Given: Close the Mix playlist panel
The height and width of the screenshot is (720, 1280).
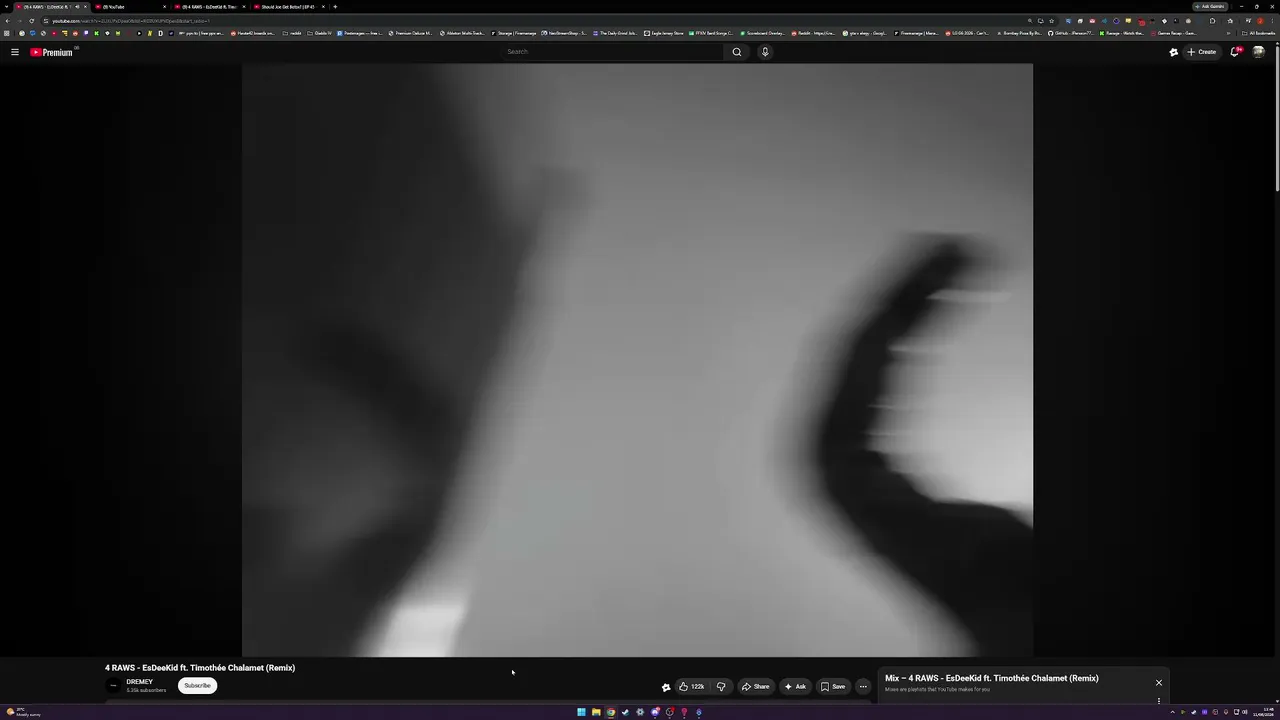Looking at the screenshot, I should tap(1159, 683).
